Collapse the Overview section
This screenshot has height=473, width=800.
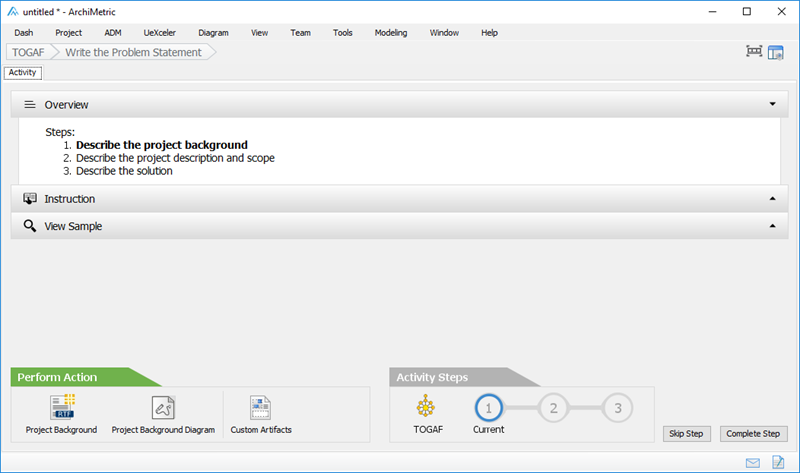772,104
